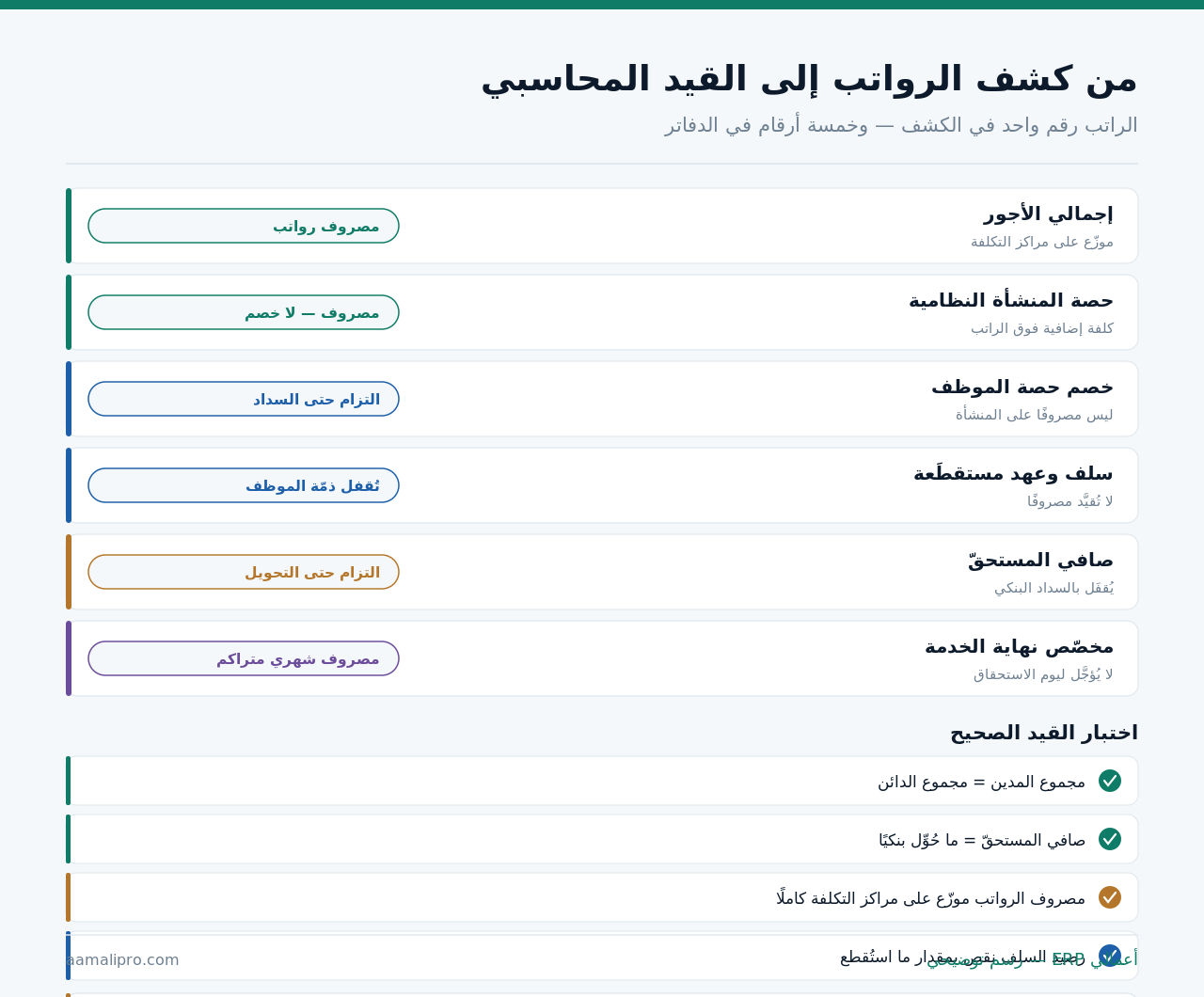Click the التزام حتى التحويل pill
This screenshot has width=1204, height=997.
pyautogui.click(x=244, y=572)
